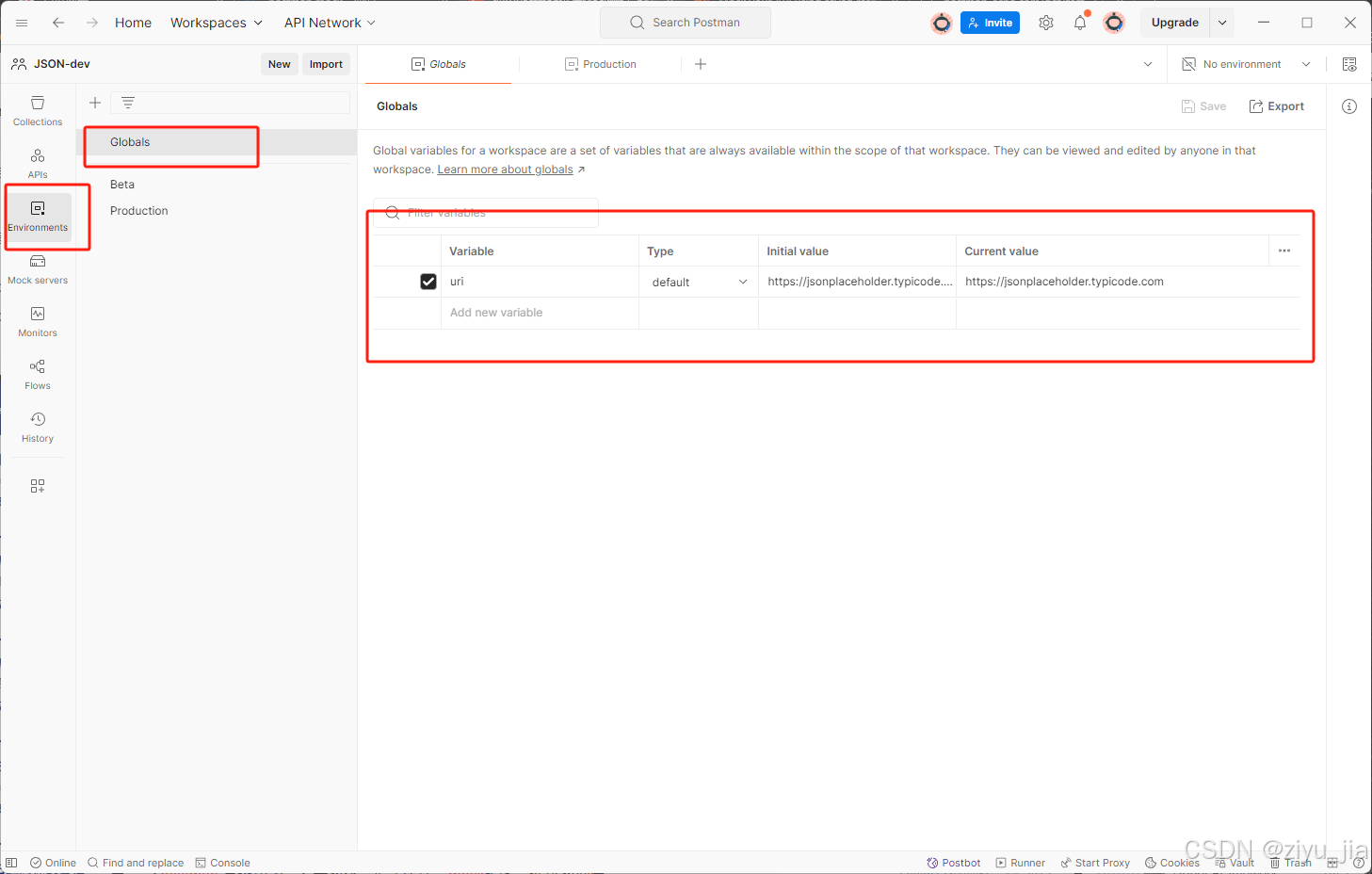The height and width of the screenshot is (874, 1372).
Task: Click the environment list search field
Action: click(230, 103)
